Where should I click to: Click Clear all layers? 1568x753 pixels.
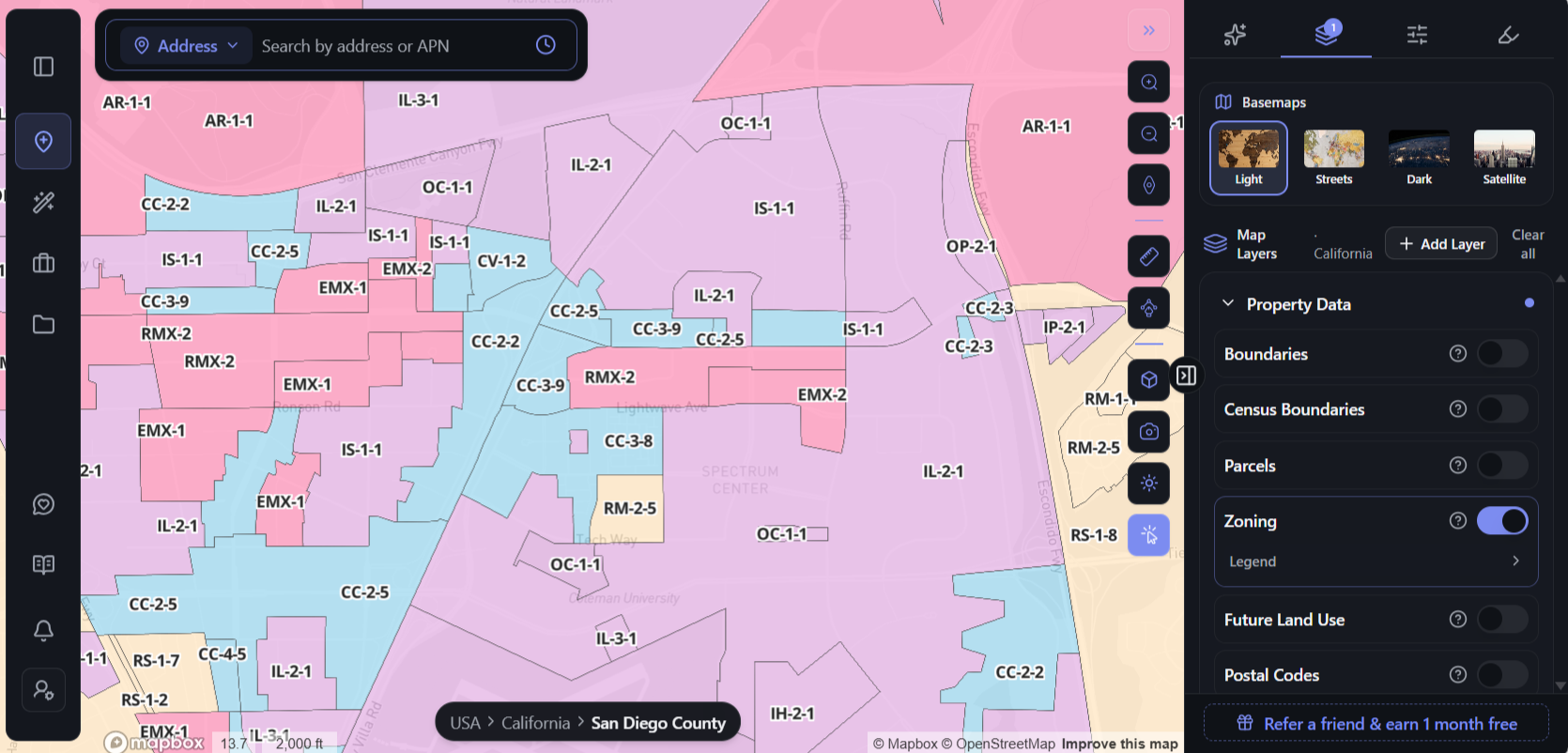[1528, 244]
